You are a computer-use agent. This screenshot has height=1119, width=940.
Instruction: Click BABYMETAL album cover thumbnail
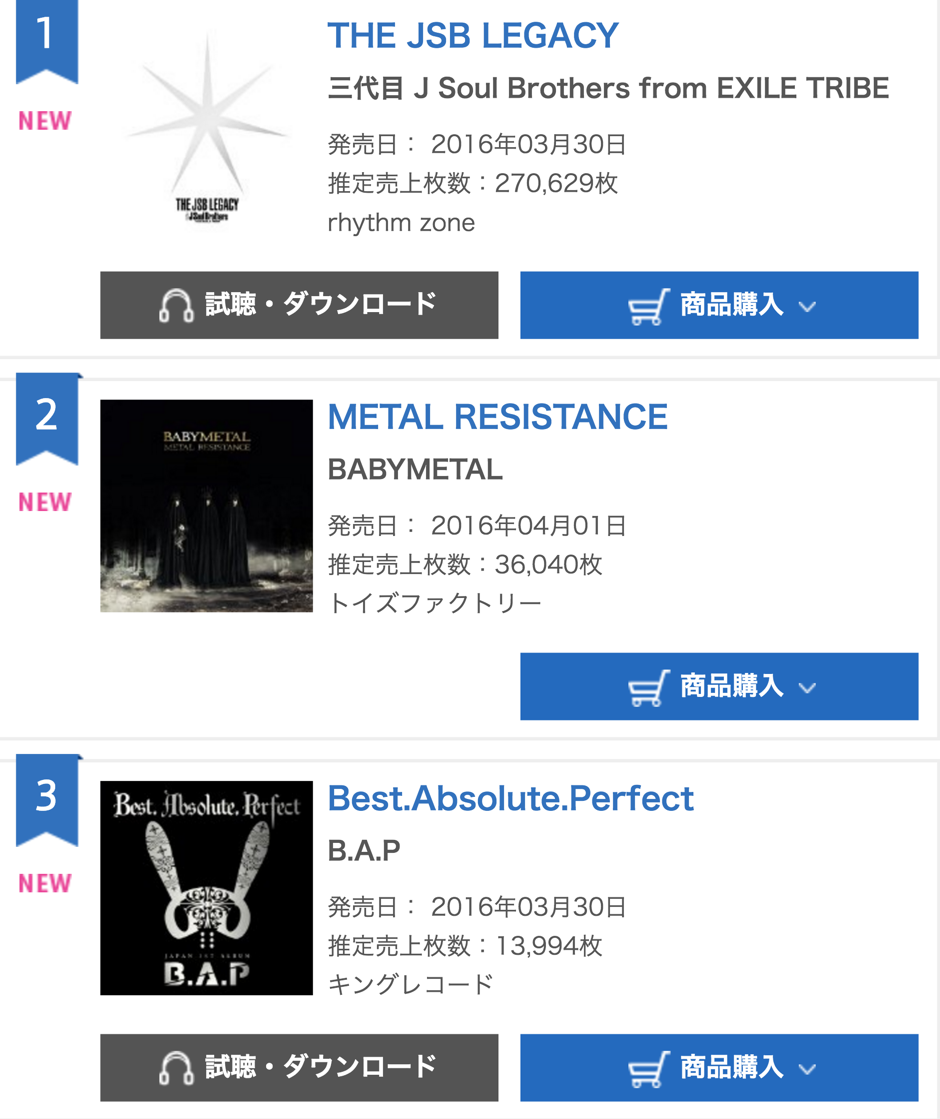[207, 506]
